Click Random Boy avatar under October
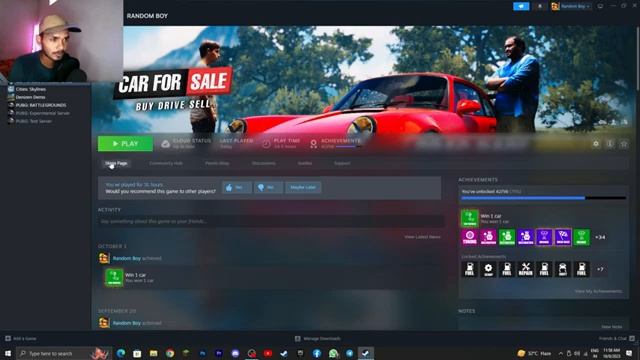Screen dimensions: 640x360 (x=104, y=258)
